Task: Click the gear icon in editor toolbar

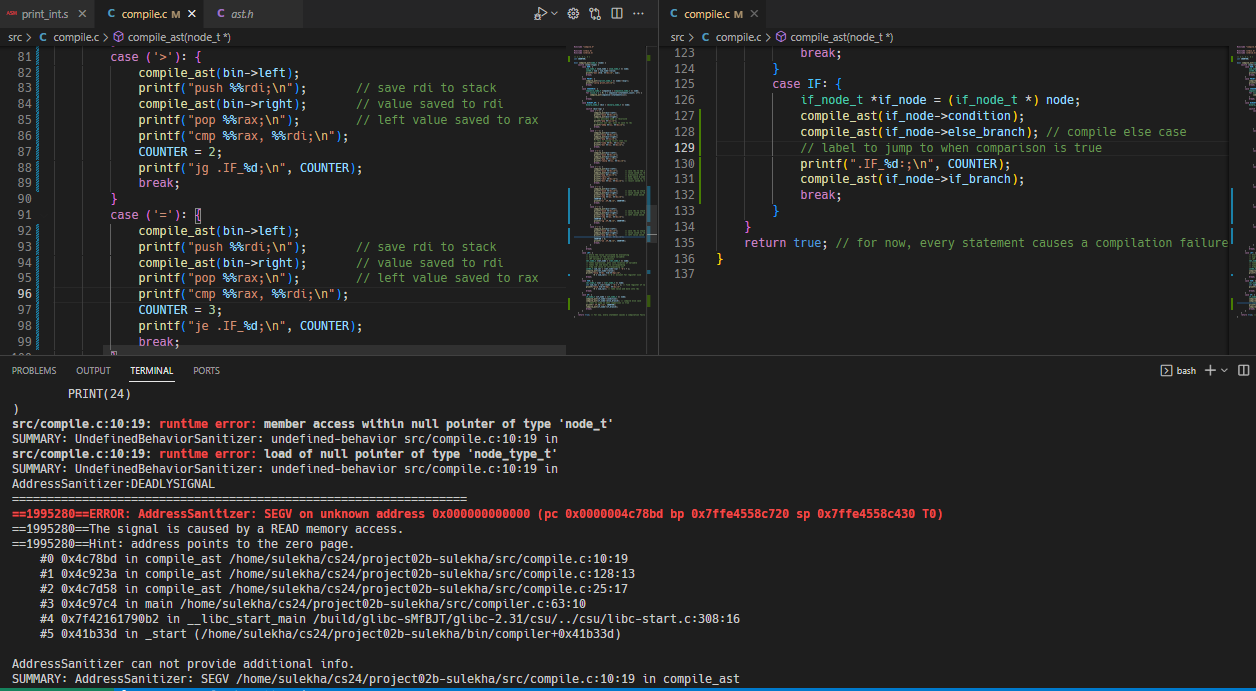Action: (574, 14)
